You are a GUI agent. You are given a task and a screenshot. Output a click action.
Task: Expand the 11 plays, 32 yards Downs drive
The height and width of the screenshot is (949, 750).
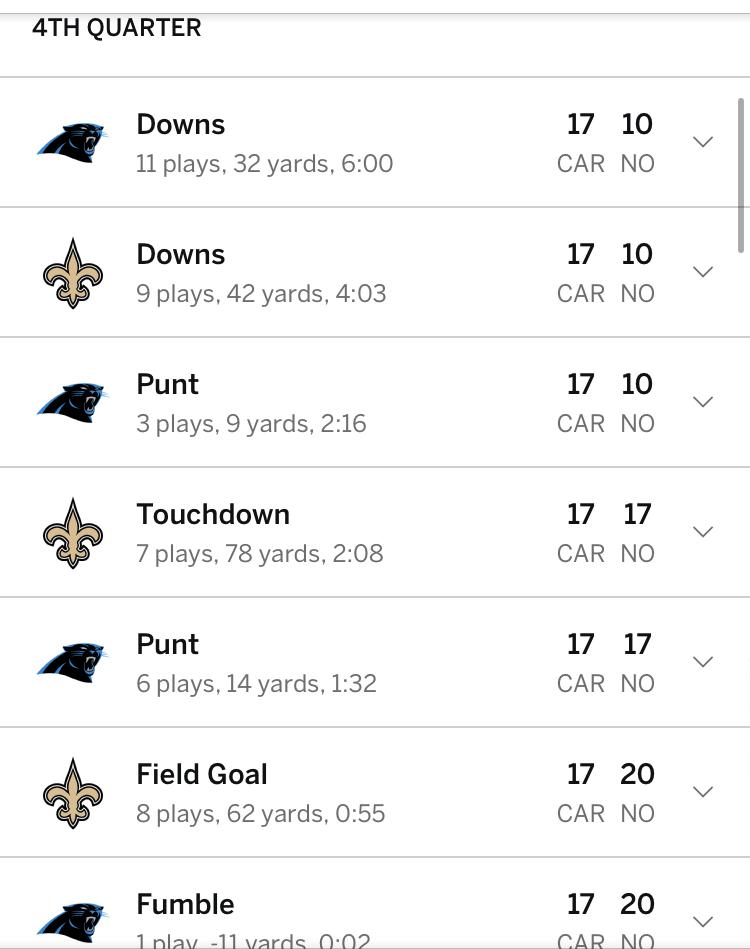coord(703,142)
